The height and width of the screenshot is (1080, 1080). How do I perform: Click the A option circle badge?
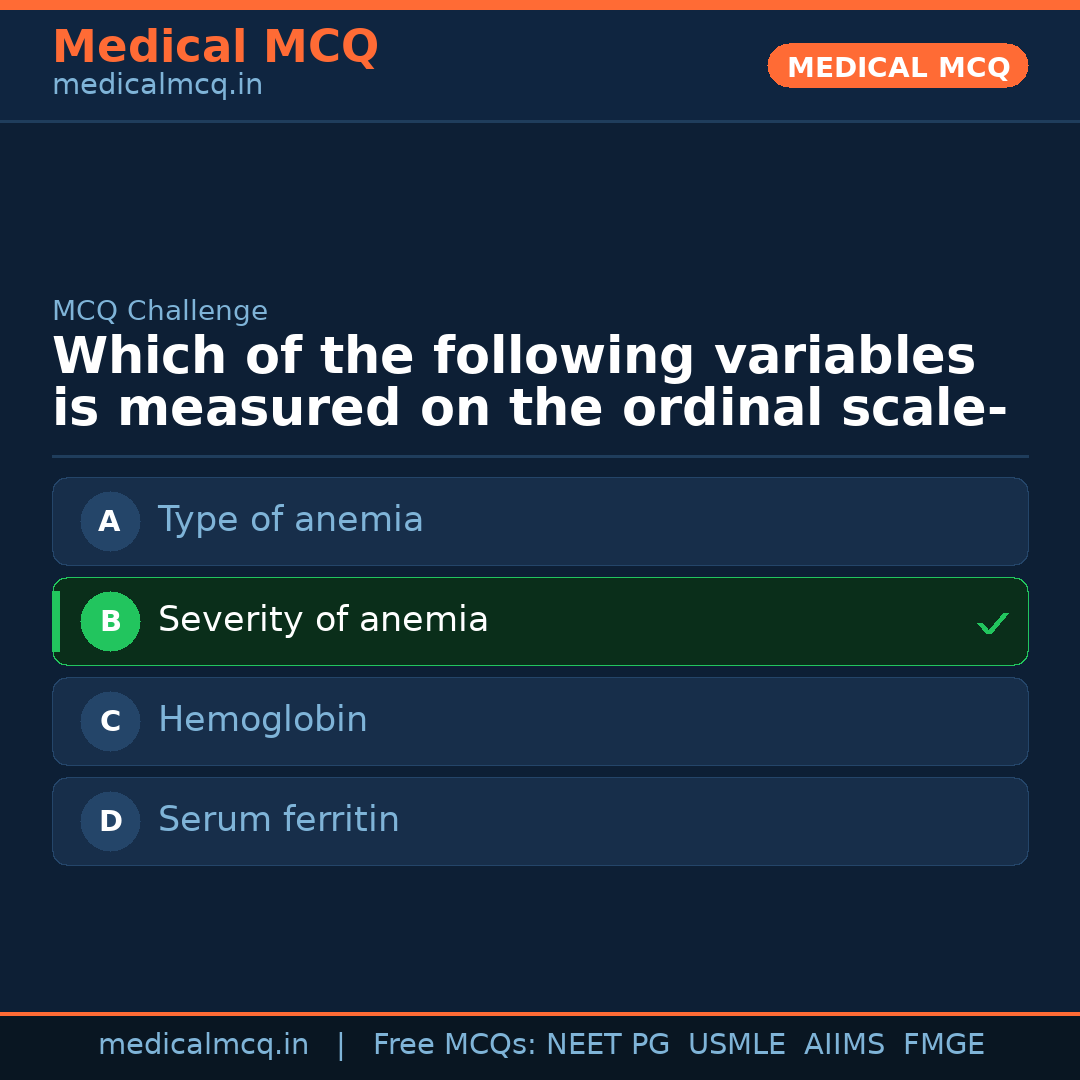coord(110,521)
